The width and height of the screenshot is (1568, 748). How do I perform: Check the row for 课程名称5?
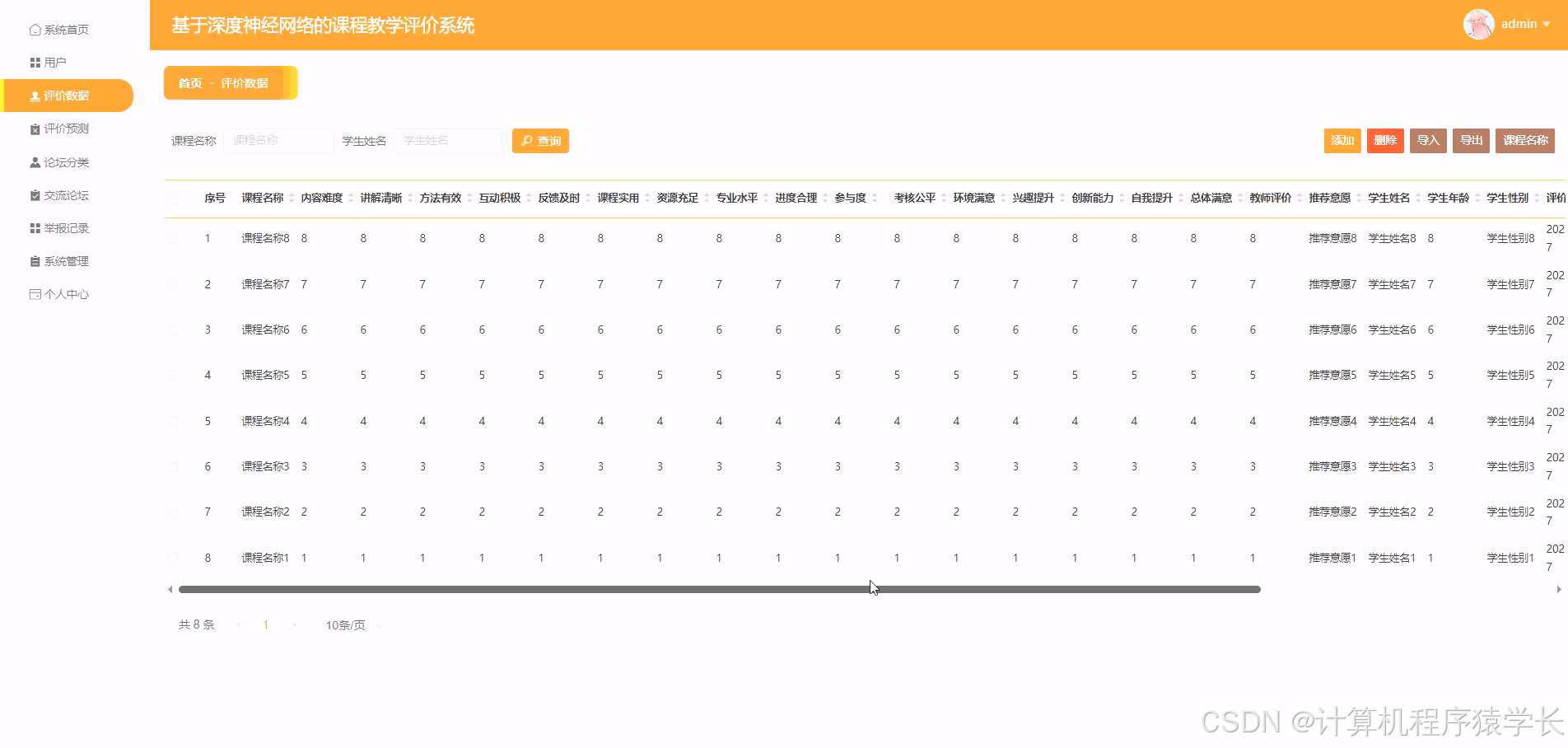[x=173, y=376]
